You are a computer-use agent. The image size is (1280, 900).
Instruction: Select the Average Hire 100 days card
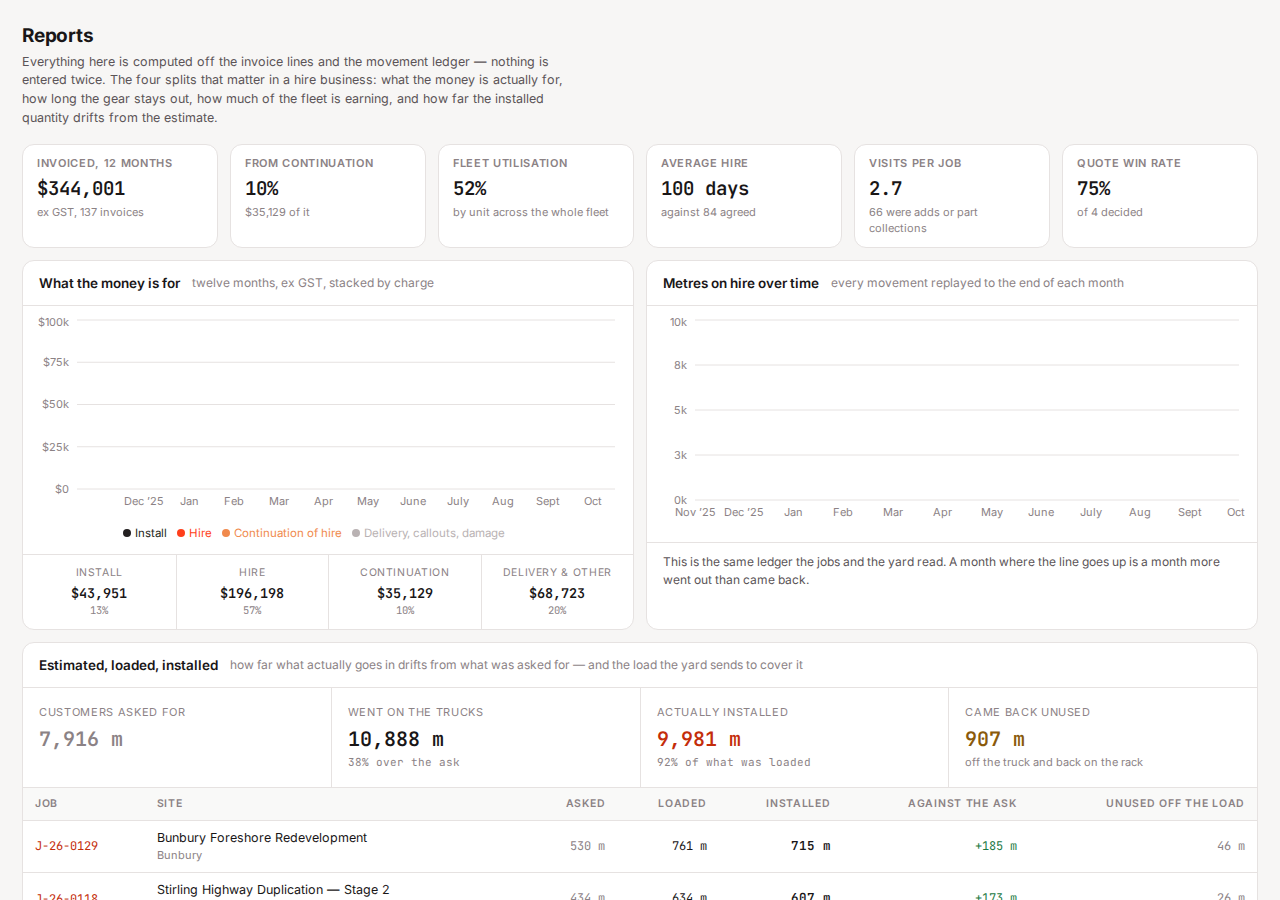point(744,196)
